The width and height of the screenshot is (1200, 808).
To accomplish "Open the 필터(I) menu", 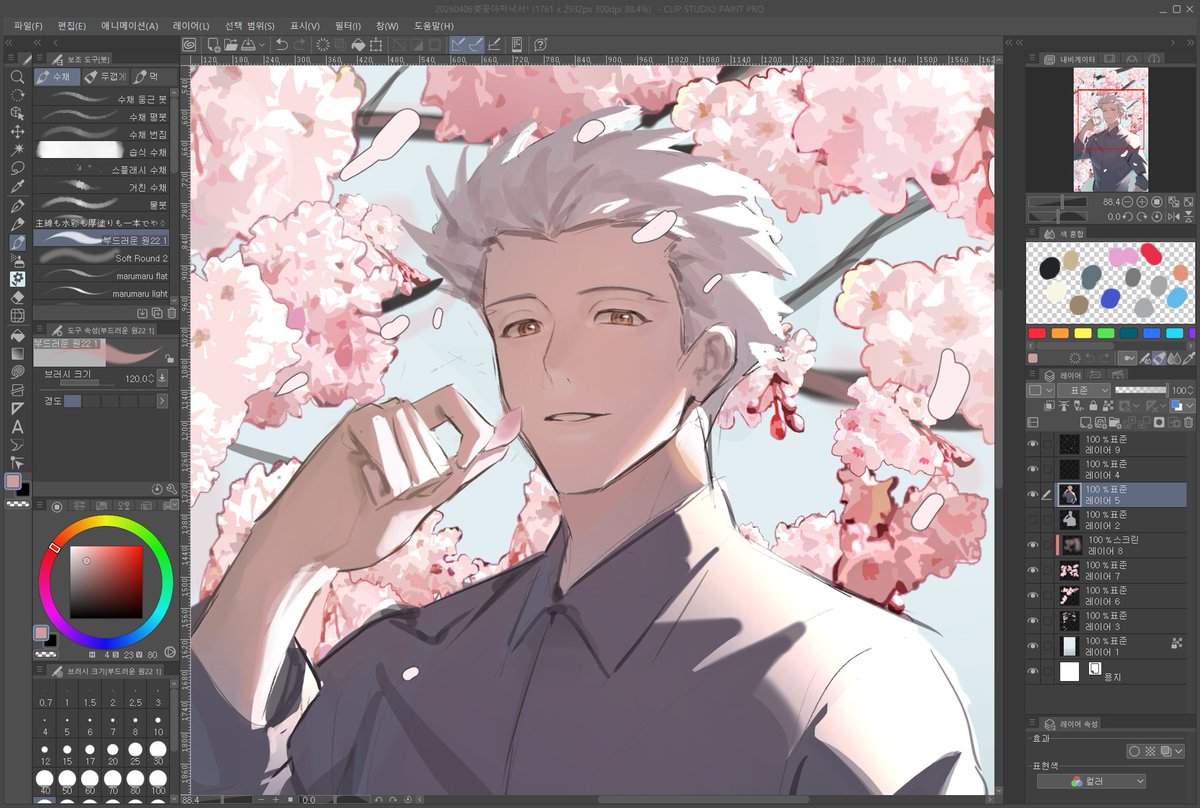I will 348,25.
